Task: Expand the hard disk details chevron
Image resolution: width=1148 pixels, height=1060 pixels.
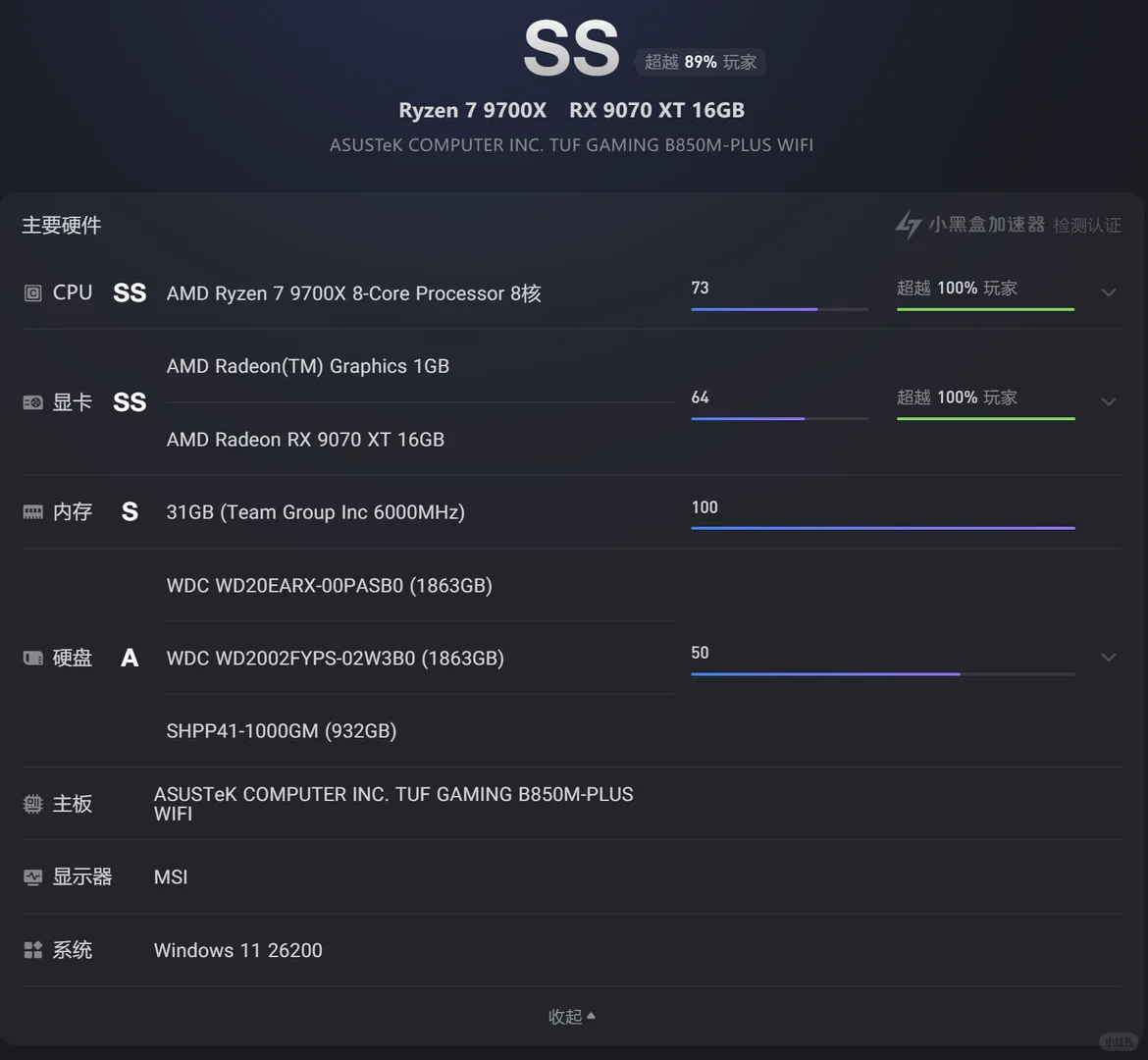Action: coord(1109,658)
